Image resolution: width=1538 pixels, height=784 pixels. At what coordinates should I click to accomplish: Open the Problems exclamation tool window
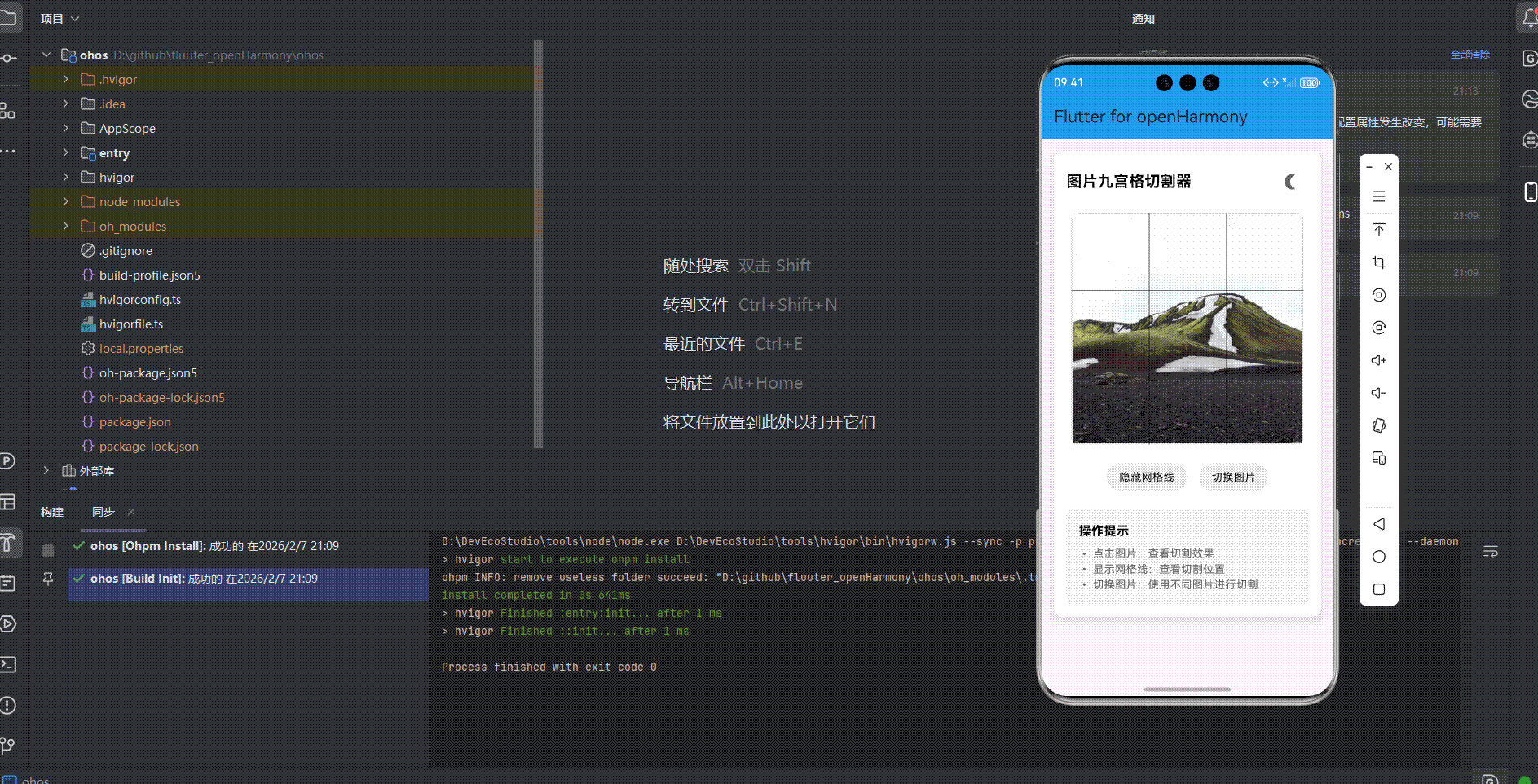pyautogui.click(x=7, y=705)
